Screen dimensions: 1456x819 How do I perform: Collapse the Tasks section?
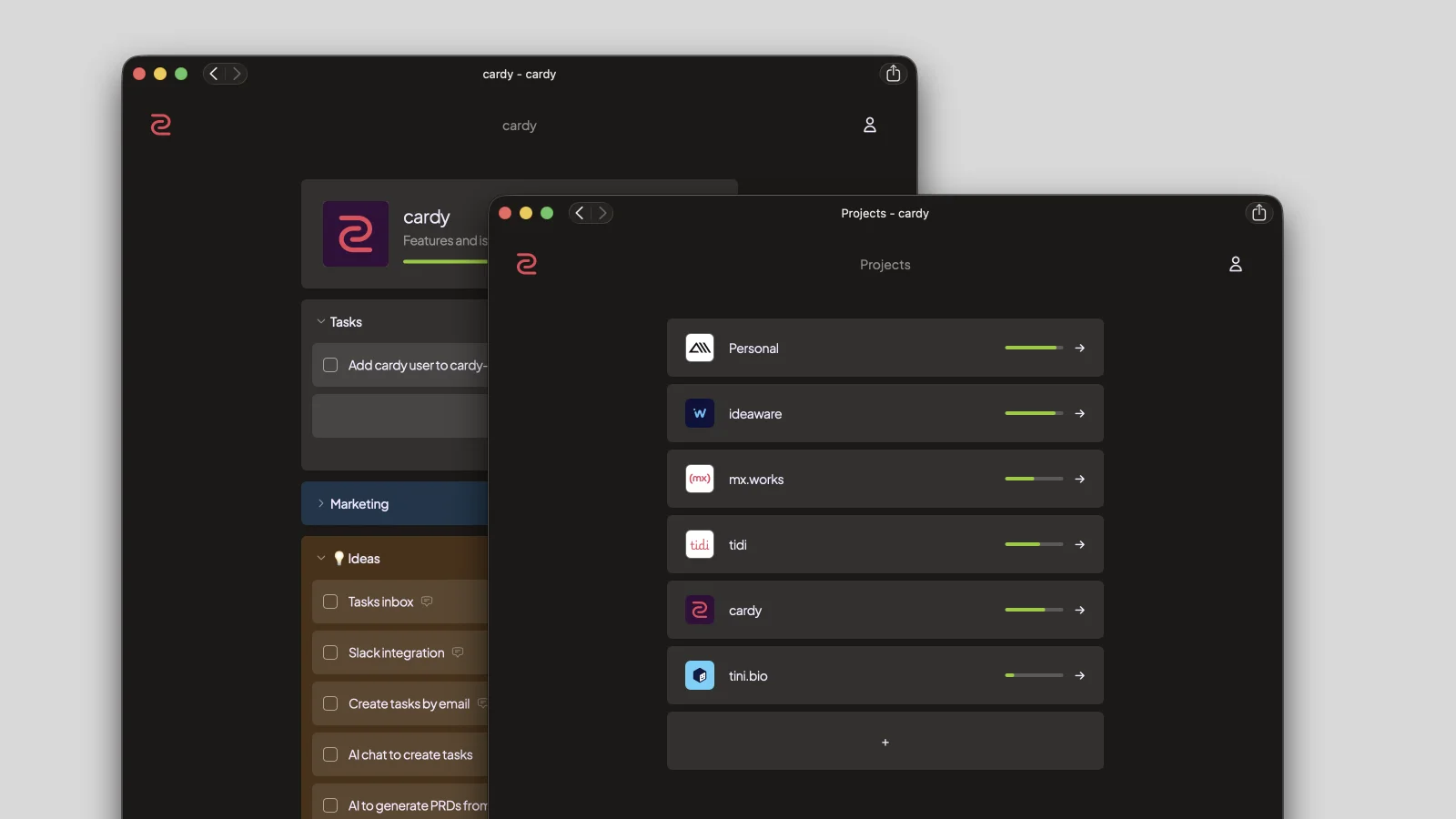(x=320, y=321)
